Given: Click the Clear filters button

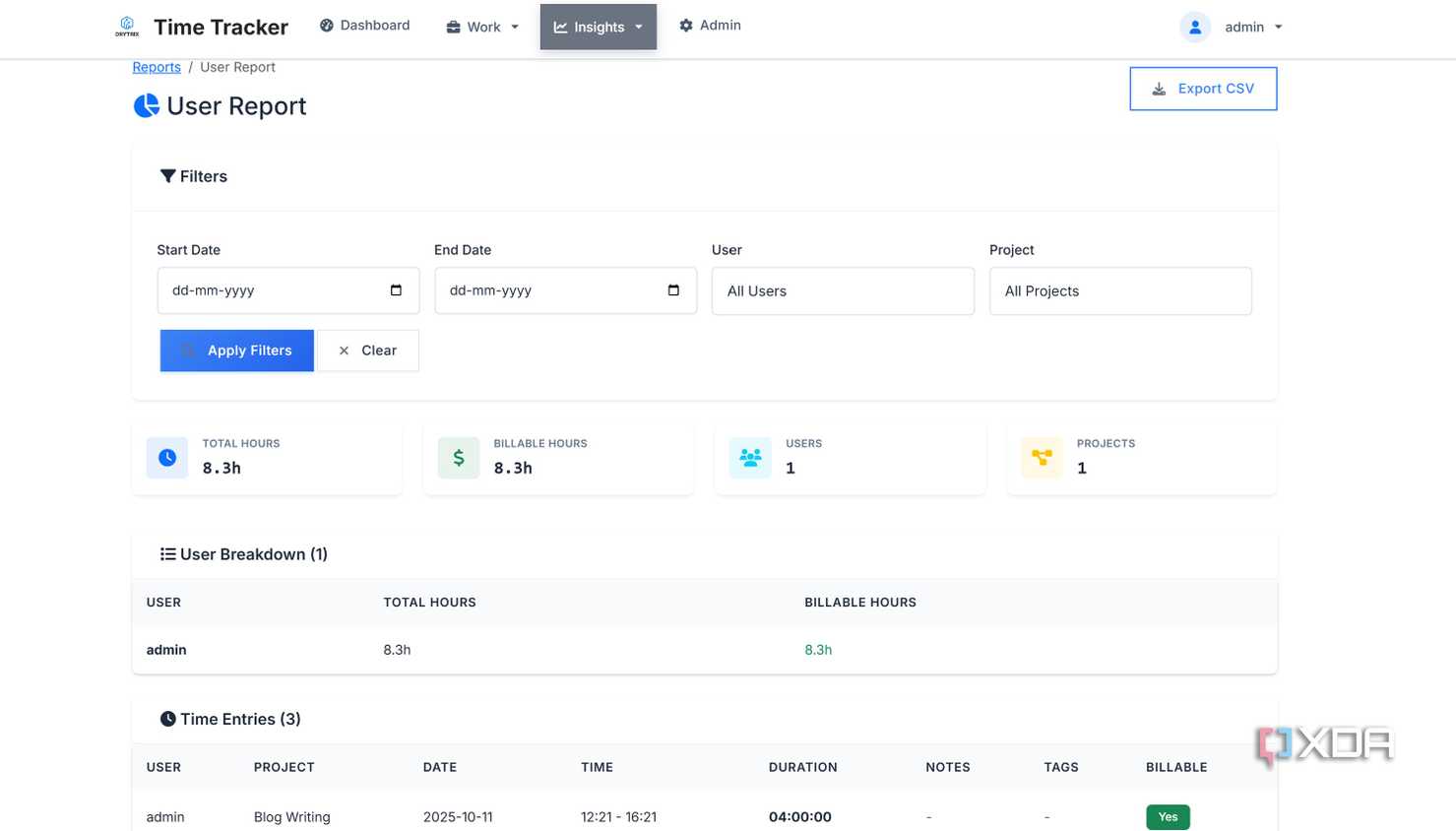Looking at the screenshot, I should point(368,351).
